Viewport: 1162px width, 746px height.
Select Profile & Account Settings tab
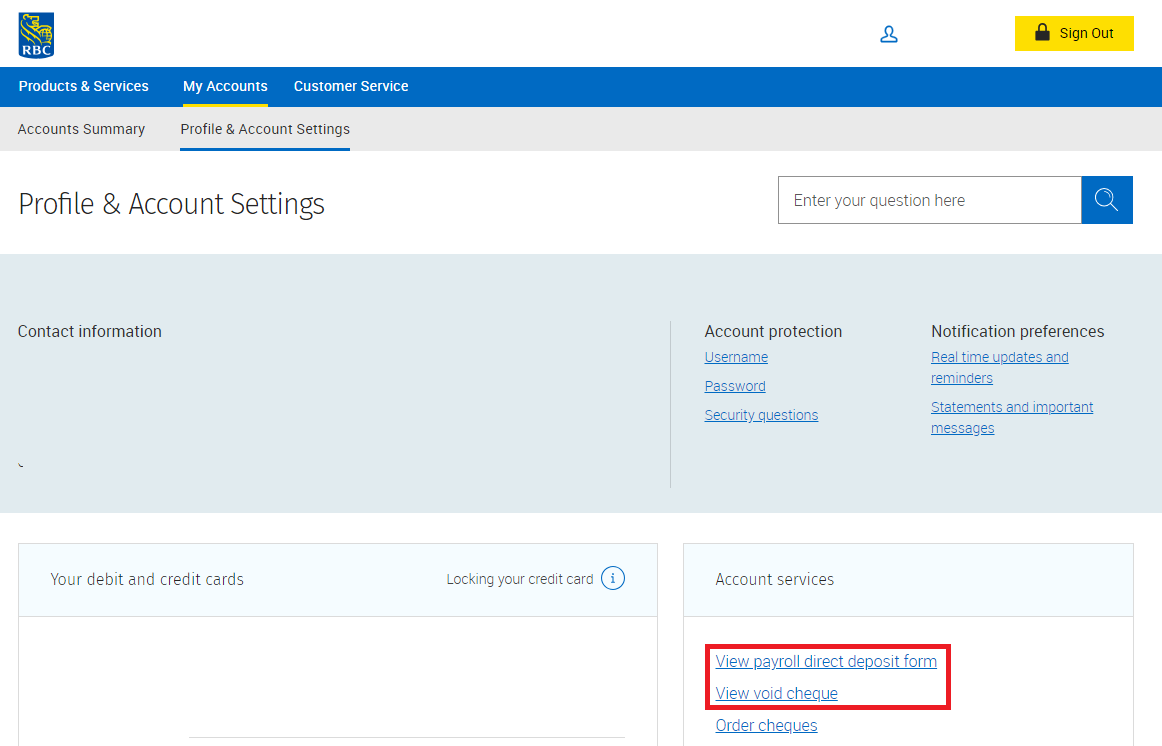(x=265, y=129)
